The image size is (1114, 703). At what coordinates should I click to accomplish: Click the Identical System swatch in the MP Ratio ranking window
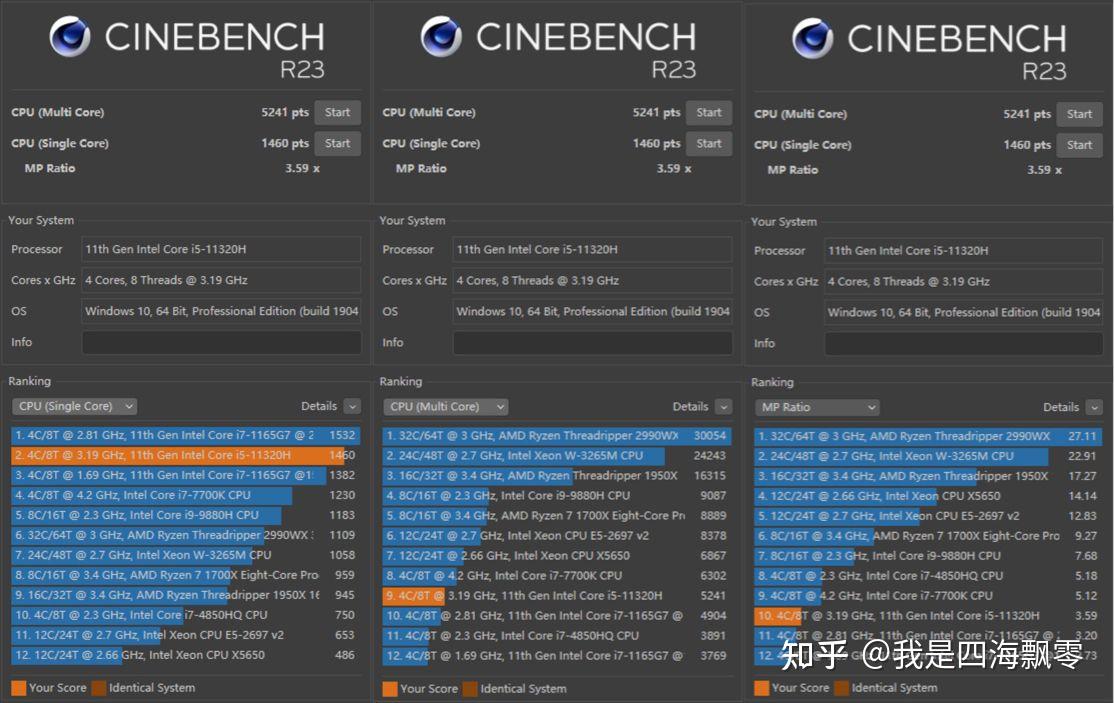[x=842, y=688]
